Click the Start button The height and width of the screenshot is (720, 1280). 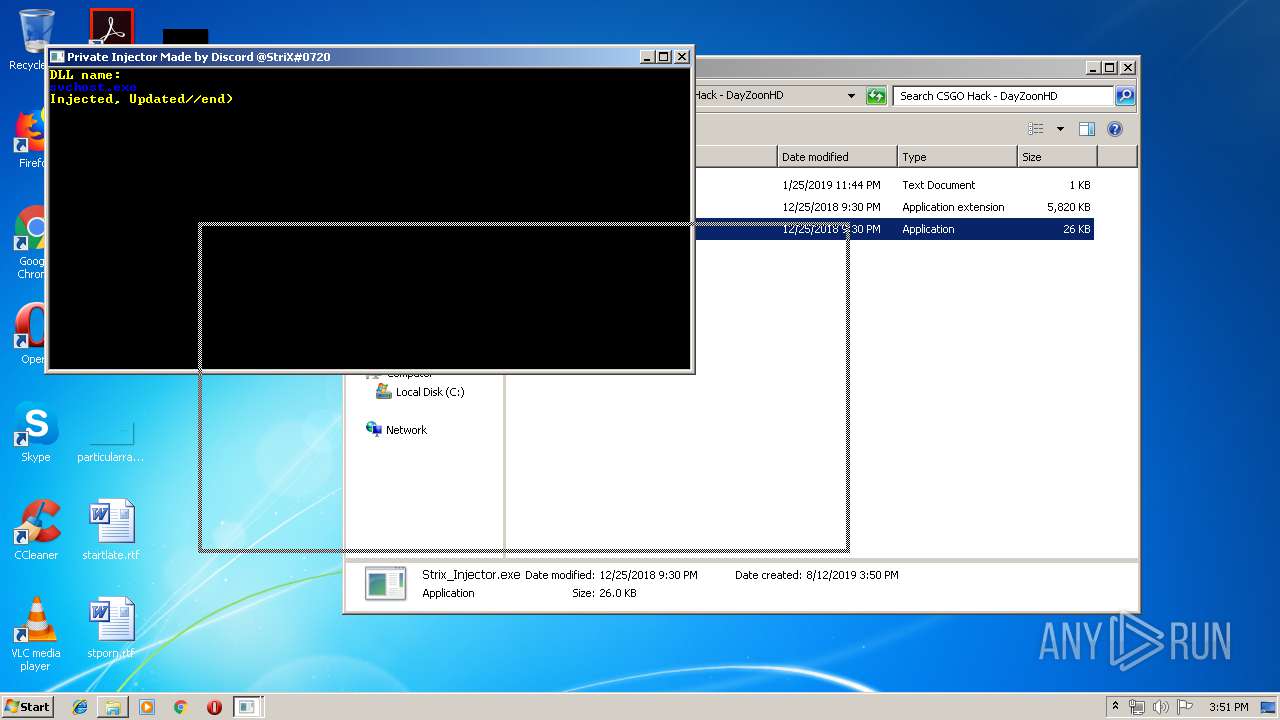pos(27,706)
